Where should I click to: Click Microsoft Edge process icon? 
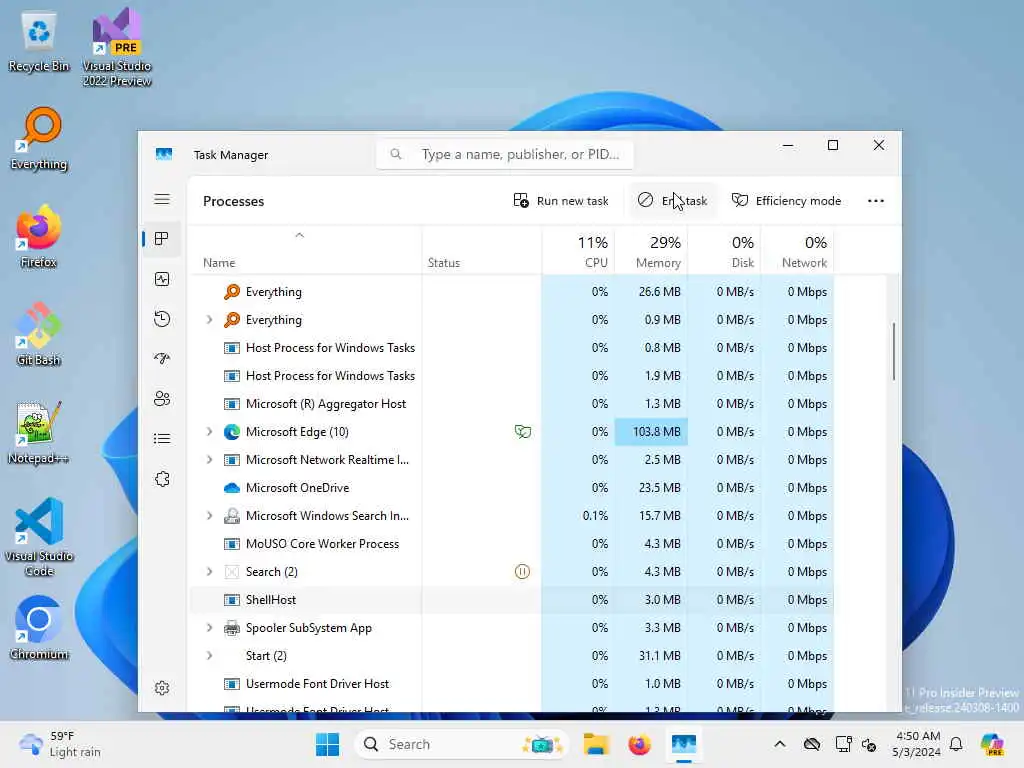[232, 432]
